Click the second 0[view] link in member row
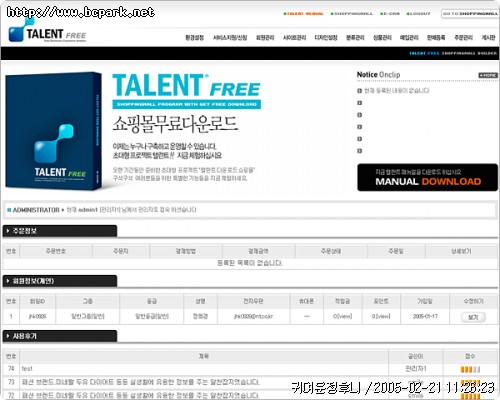The image size is (500, 400). click(381, 316)
